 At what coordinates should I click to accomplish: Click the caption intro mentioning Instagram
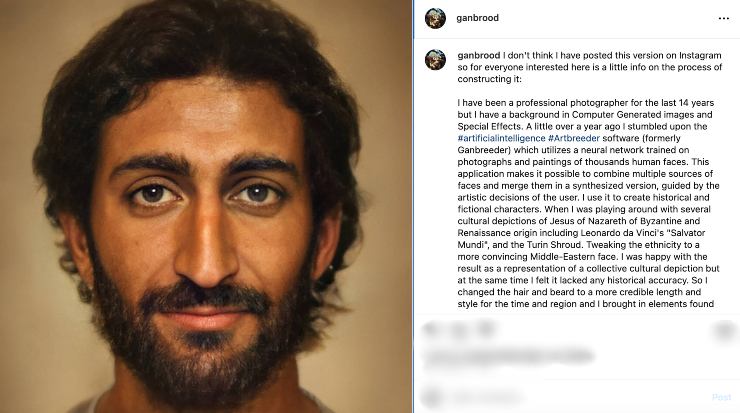(589, 67)
